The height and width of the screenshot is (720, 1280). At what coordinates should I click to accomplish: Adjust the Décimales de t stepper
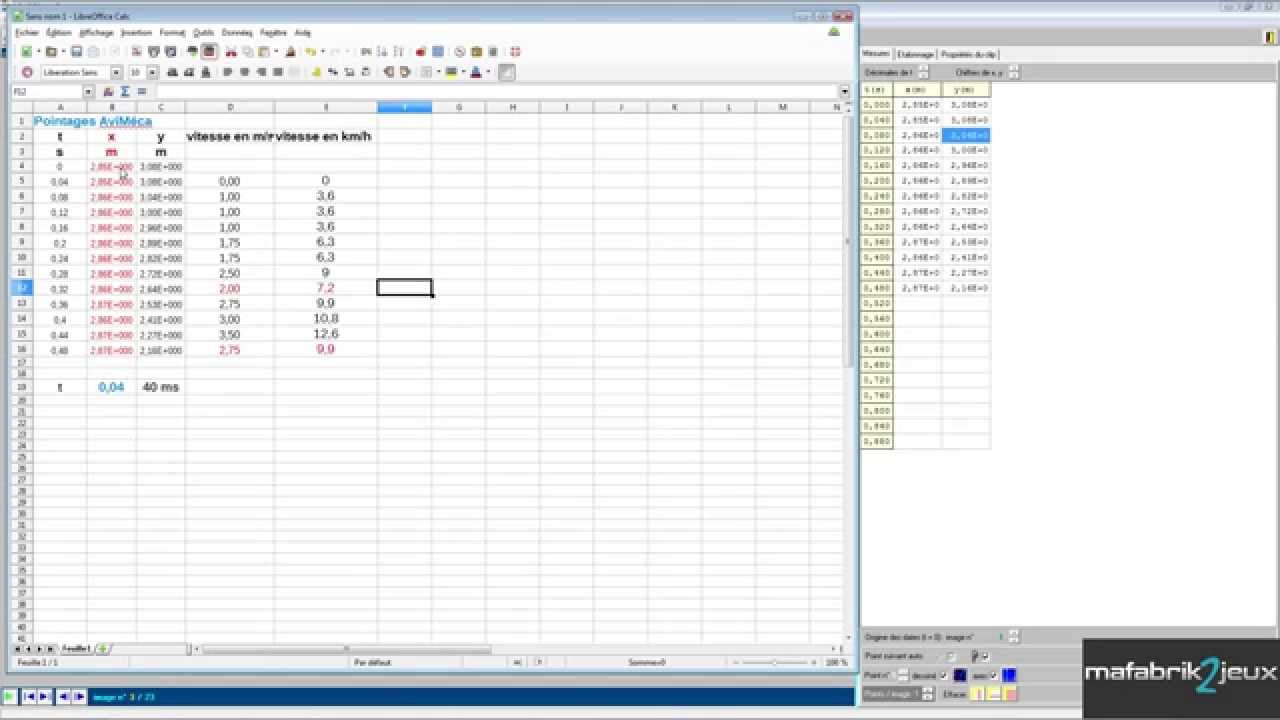924,72
